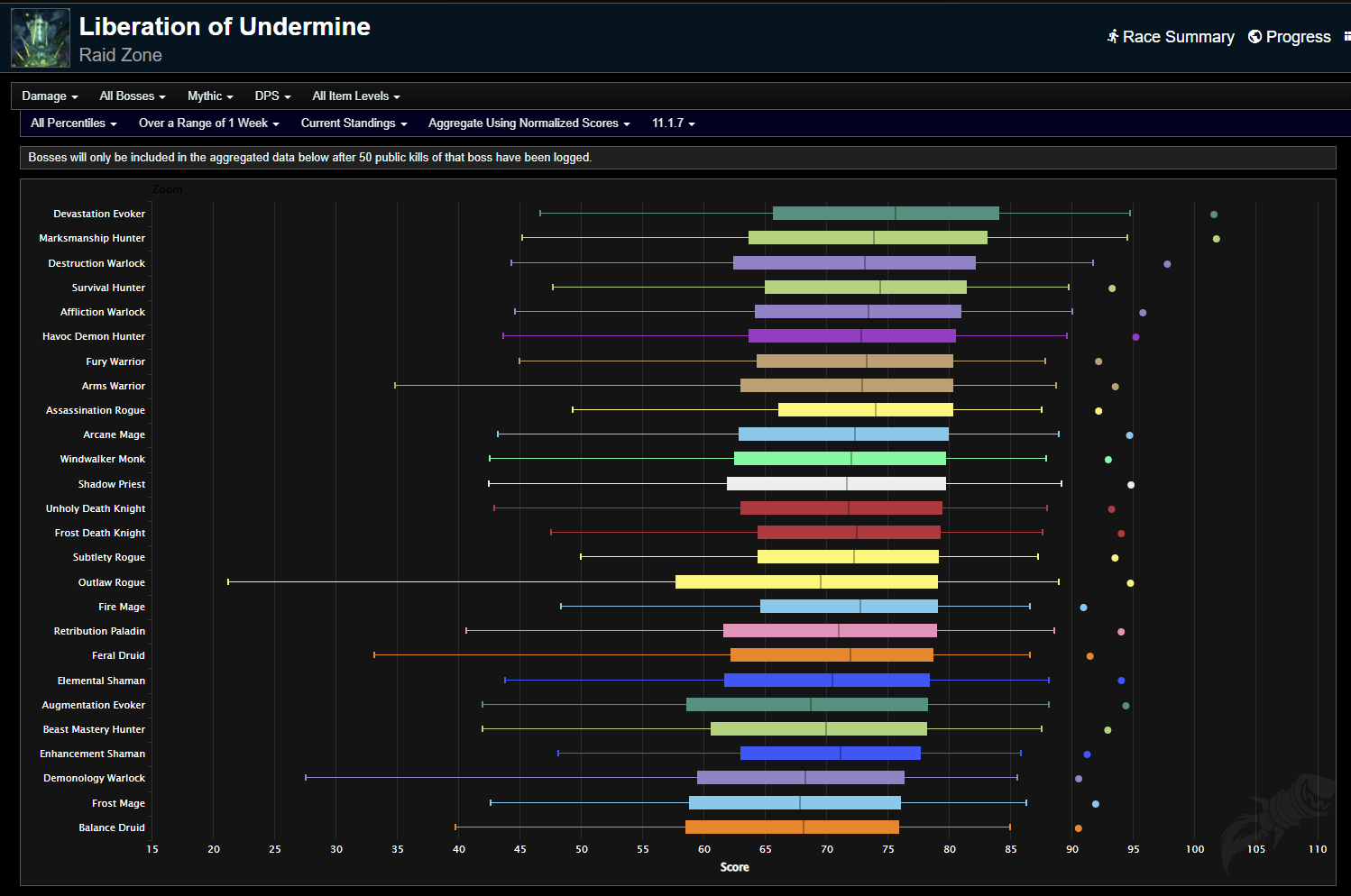
Task: Open the Current Standings dropdown
Action: pos(354,123)
